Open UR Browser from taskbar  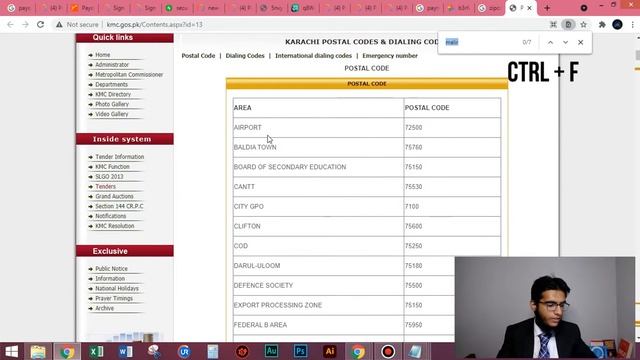pos(184,351)
